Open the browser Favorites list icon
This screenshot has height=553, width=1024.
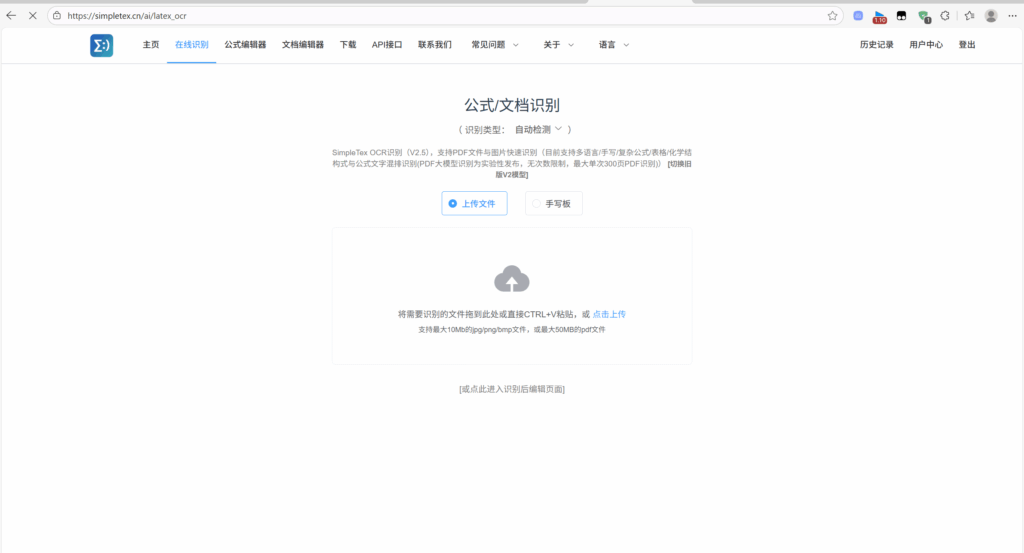click(968, 16)
